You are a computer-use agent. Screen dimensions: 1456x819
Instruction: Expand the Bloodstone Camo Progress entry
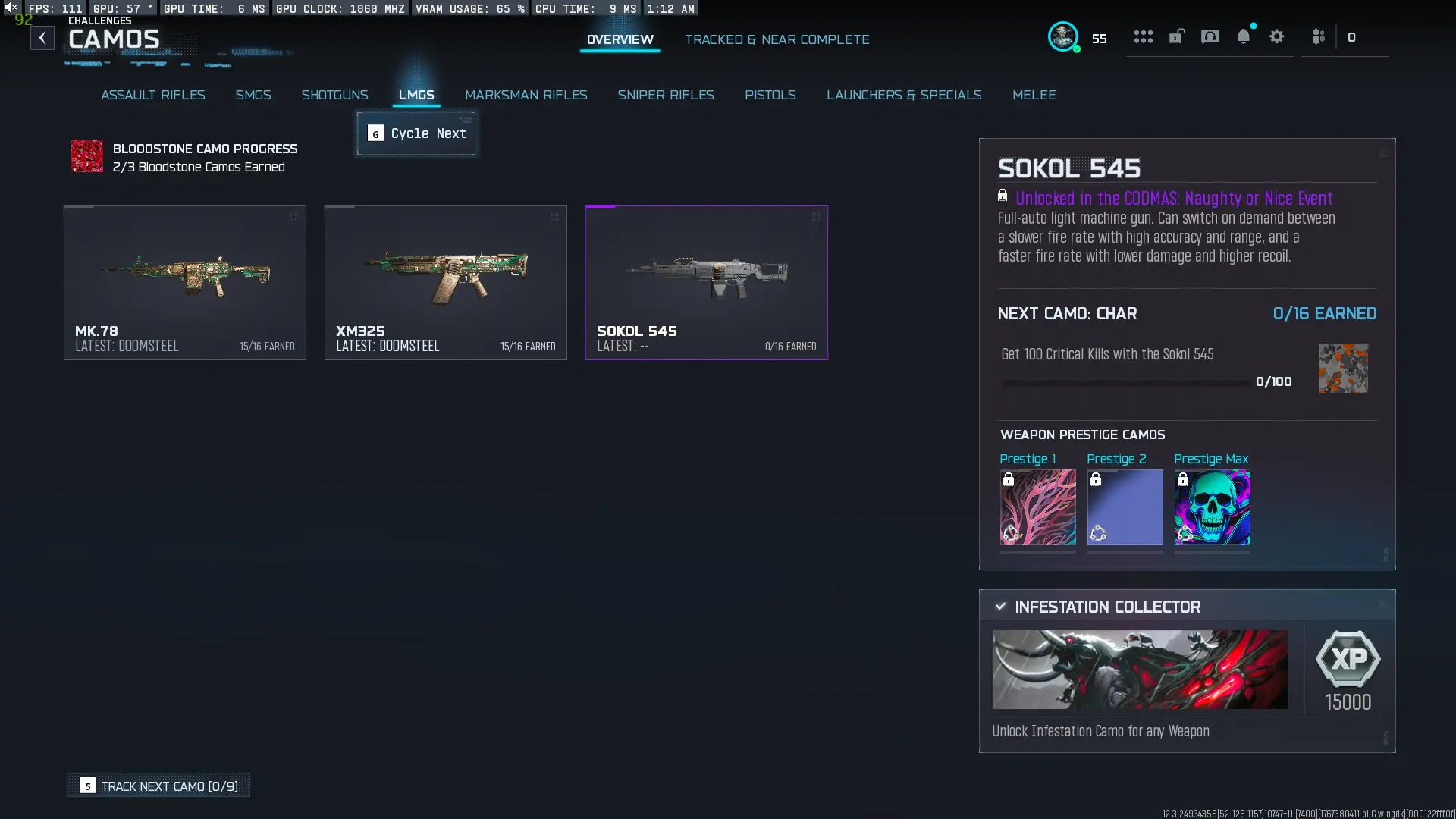(x=184, y=157)
